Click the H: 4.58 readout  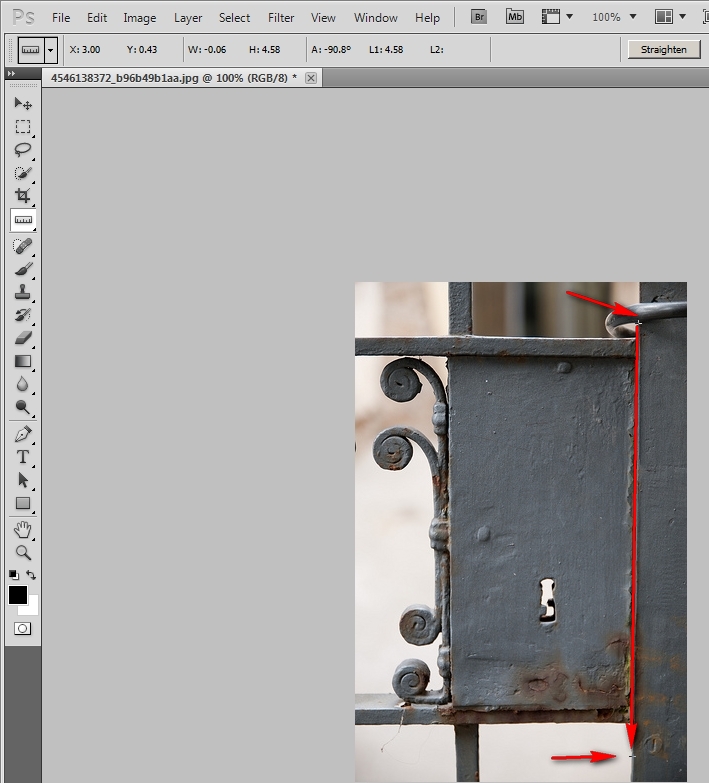(x=264, y=49)
